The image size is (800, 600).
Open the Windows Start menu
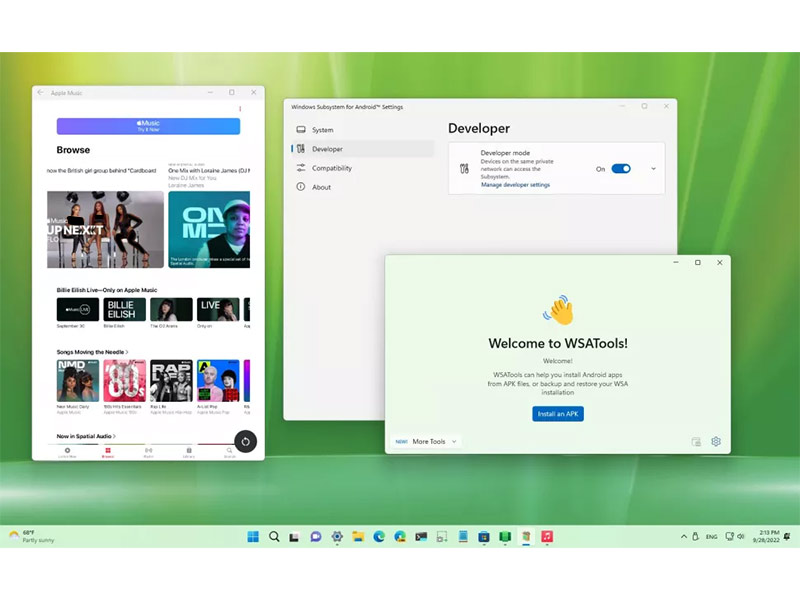[x=253, y=537]
